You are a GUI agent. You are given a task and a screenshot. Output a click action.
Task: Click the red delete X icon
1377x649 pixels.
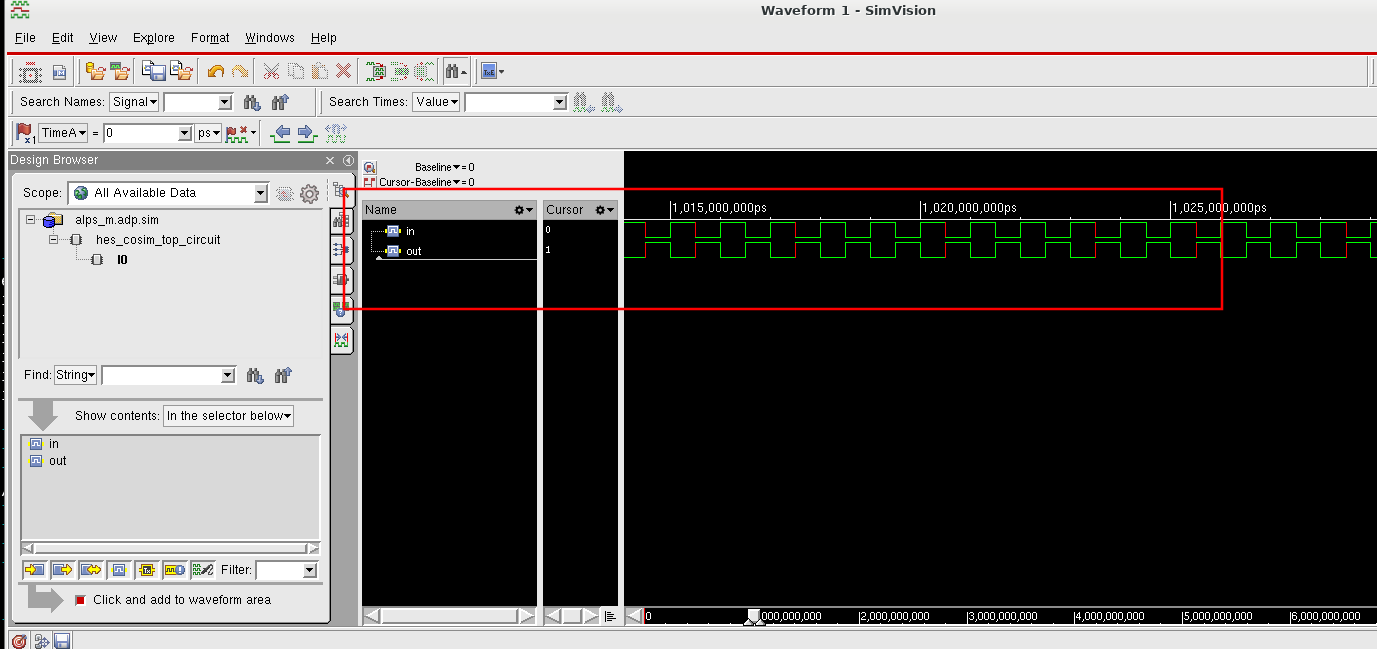[x=343, y=71]
